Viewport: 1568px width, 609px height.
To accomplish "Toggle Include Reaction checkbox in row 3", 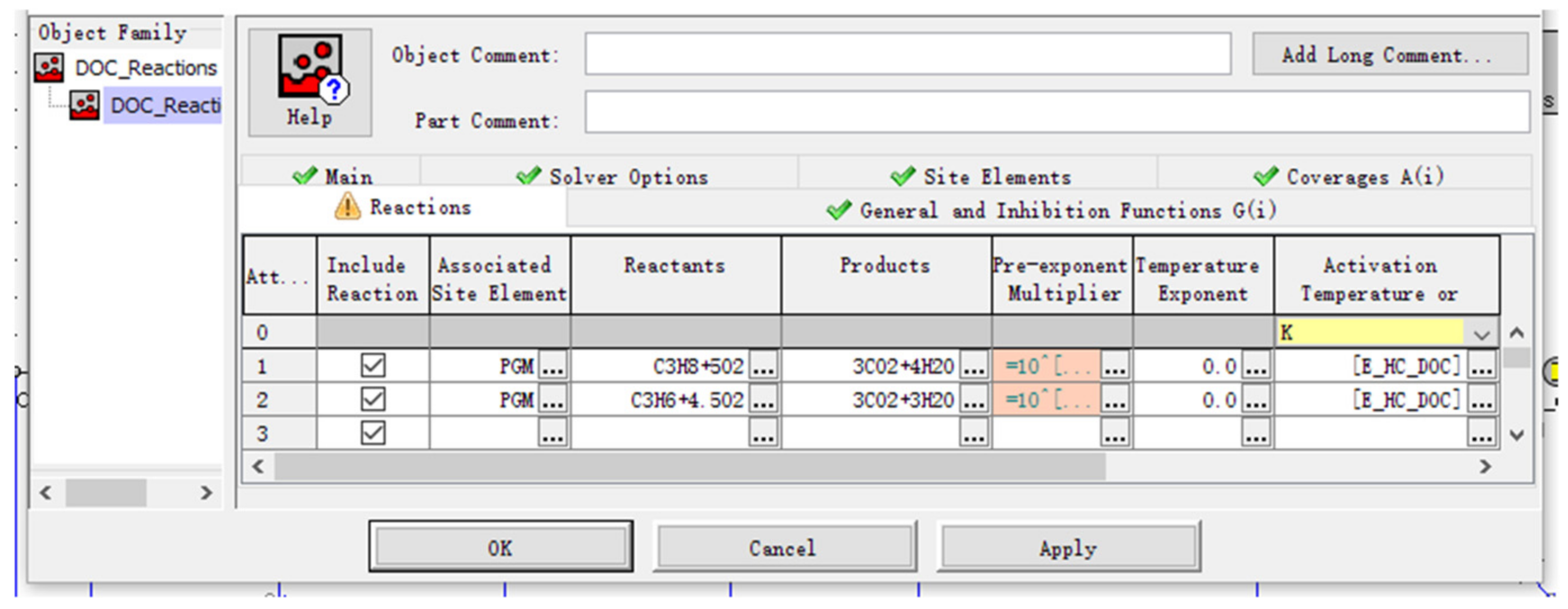I will [372, 433].
